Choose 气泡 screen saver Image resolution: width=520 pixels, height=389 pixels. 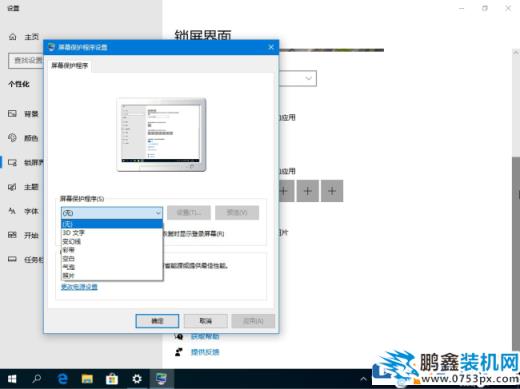click(x=112, y=267)
